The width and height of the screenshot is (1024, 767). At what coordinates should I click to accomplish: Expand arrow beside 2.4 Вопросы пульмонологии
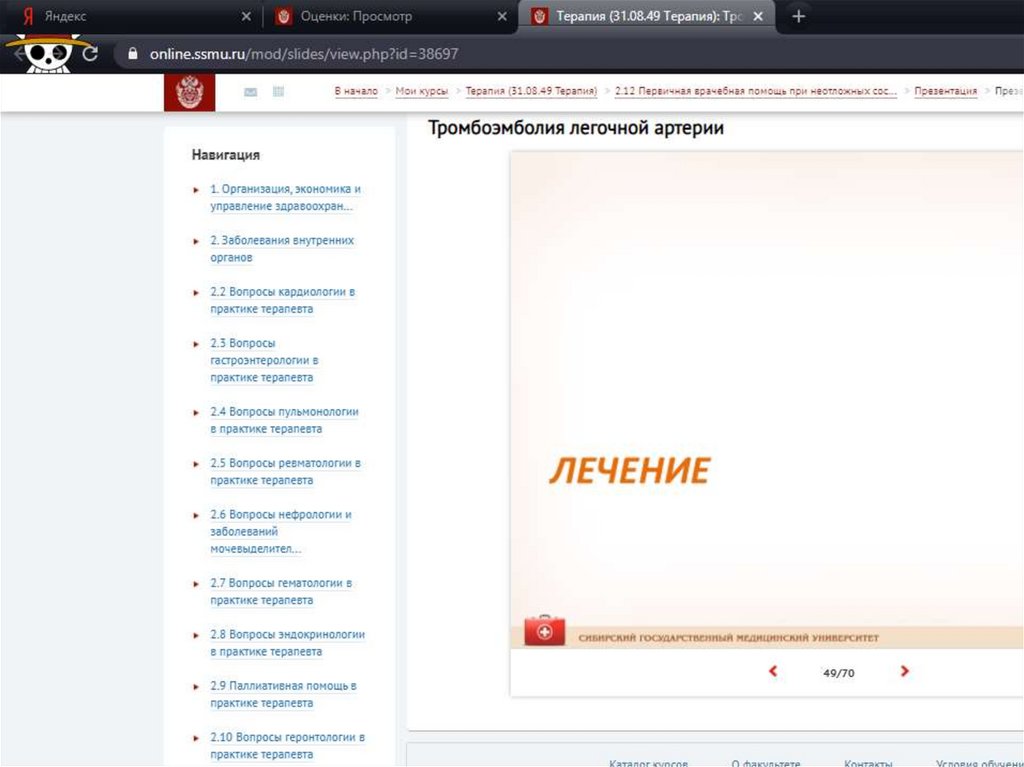[x=196, y=413]
